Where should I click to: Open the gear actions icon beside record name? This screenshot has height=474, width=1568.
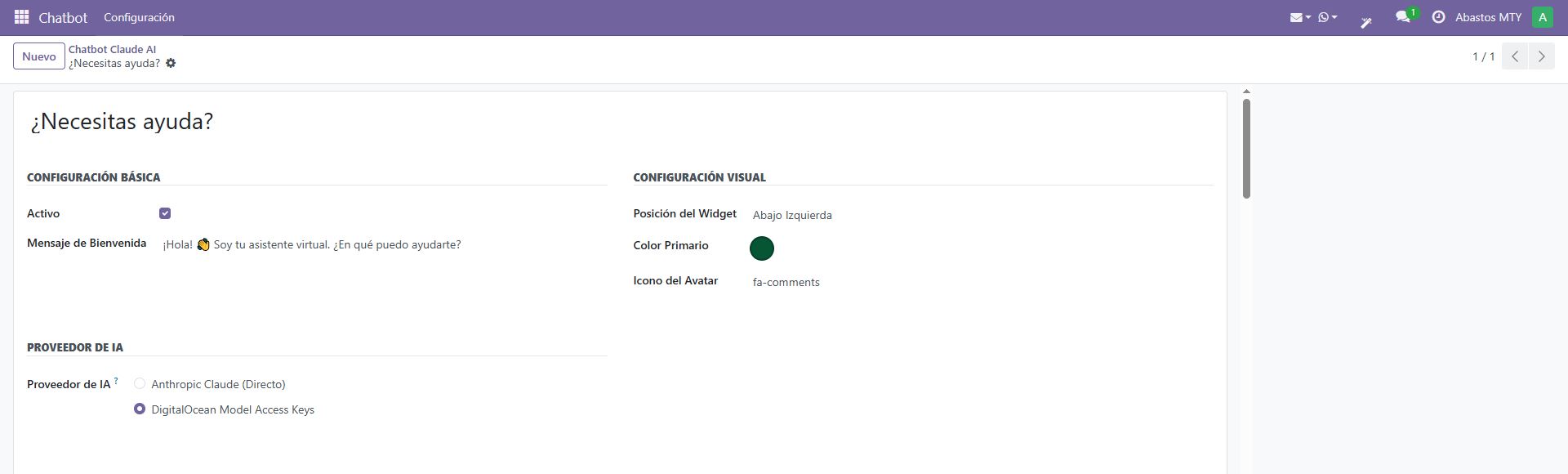(x=171, y=64)
